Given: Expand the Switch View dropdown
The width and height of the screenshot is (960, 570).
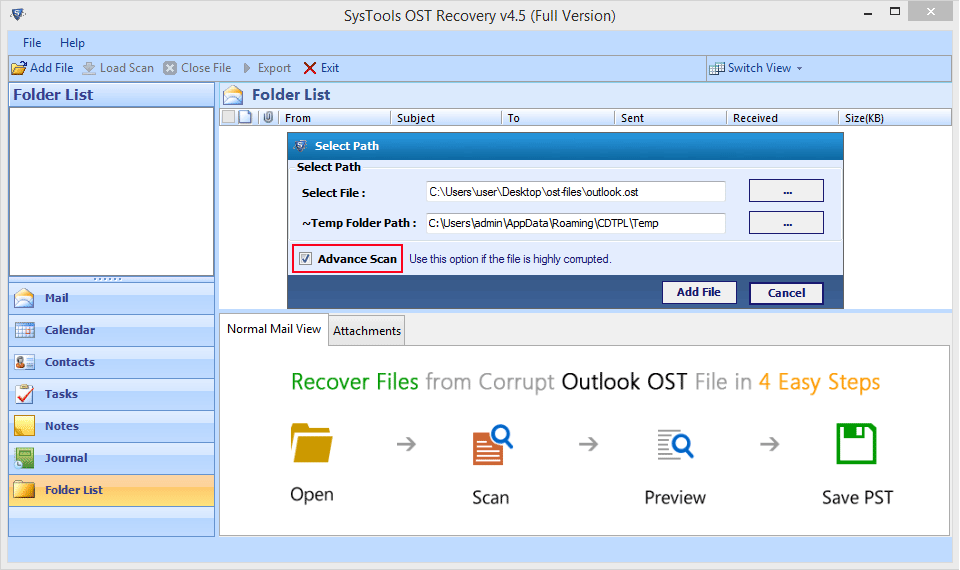Looking at the screenshot, I should click(x=756, y=68).
